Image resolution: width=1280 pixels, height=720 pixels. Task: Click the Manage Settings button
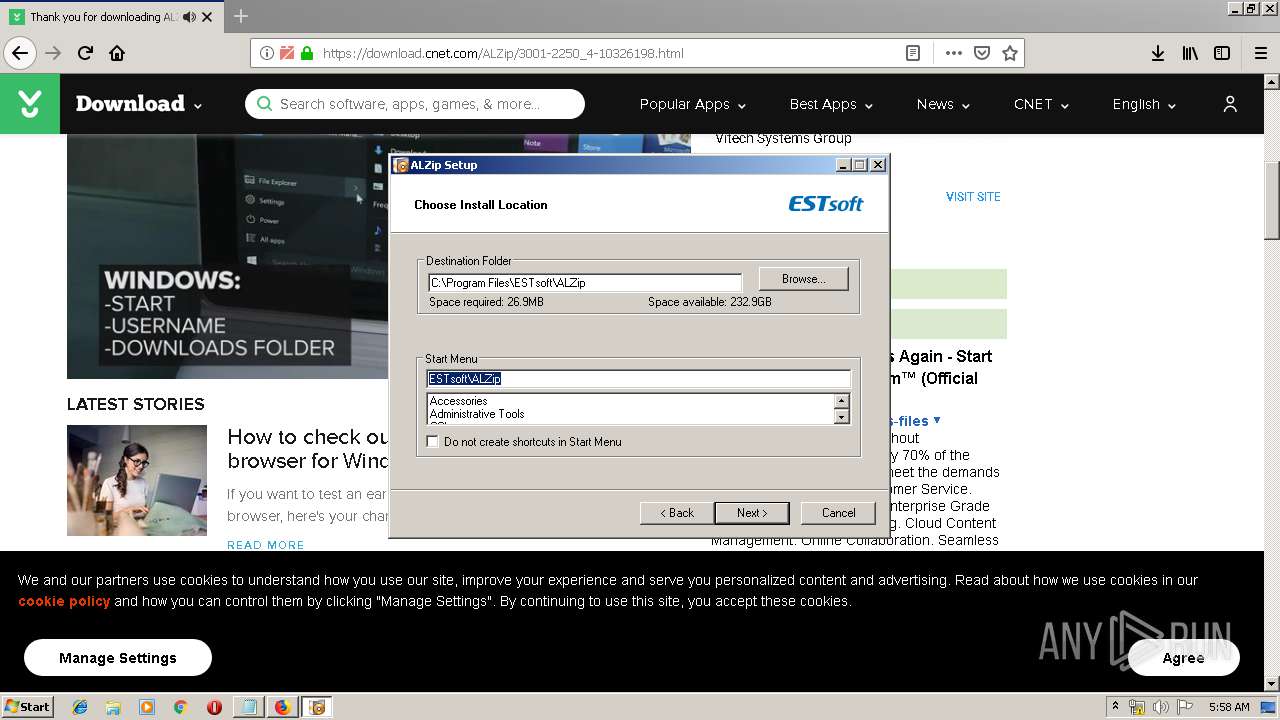tap(118, 658)
